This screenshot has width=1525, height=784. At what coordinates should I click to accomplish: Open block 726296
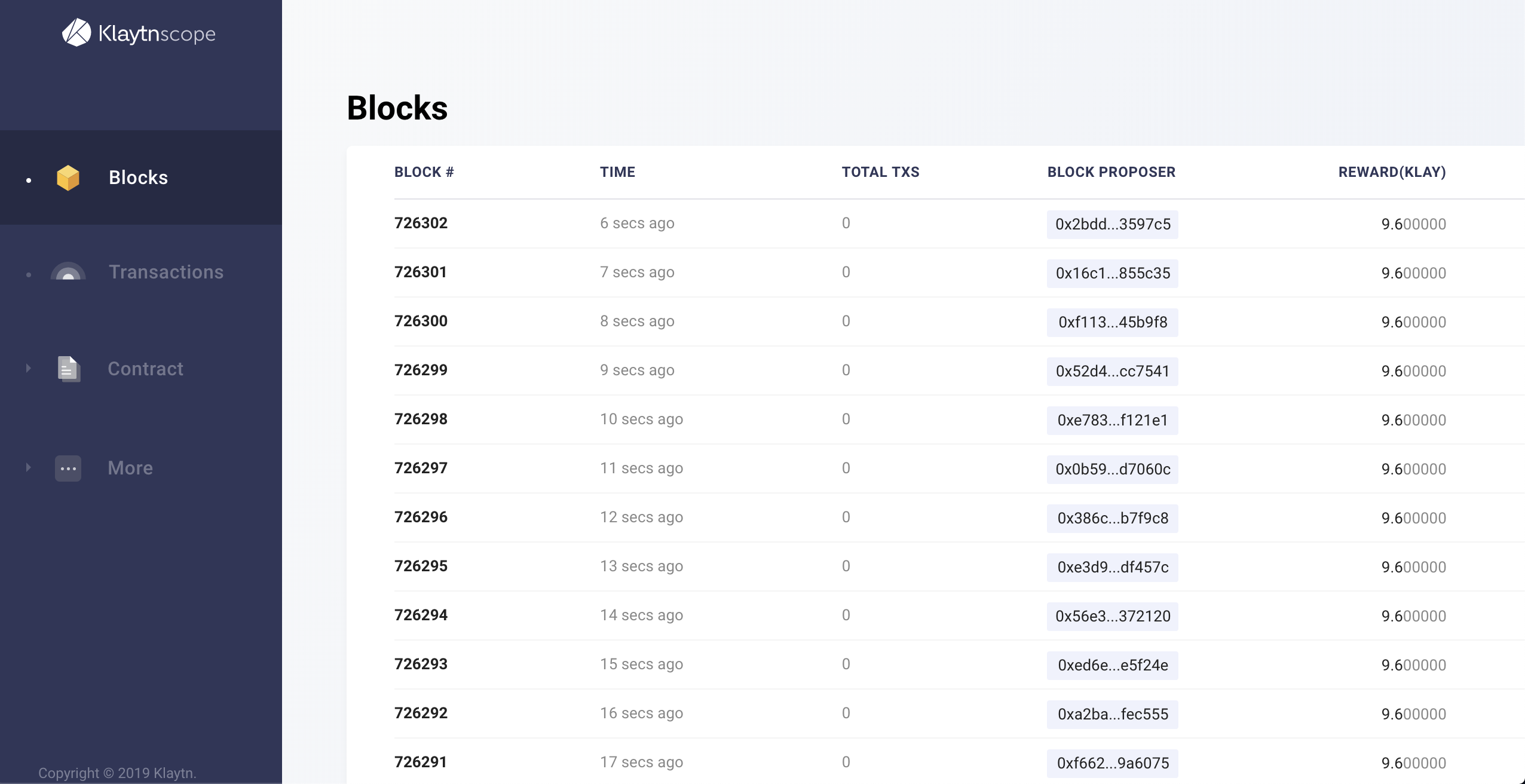(421, 517)
